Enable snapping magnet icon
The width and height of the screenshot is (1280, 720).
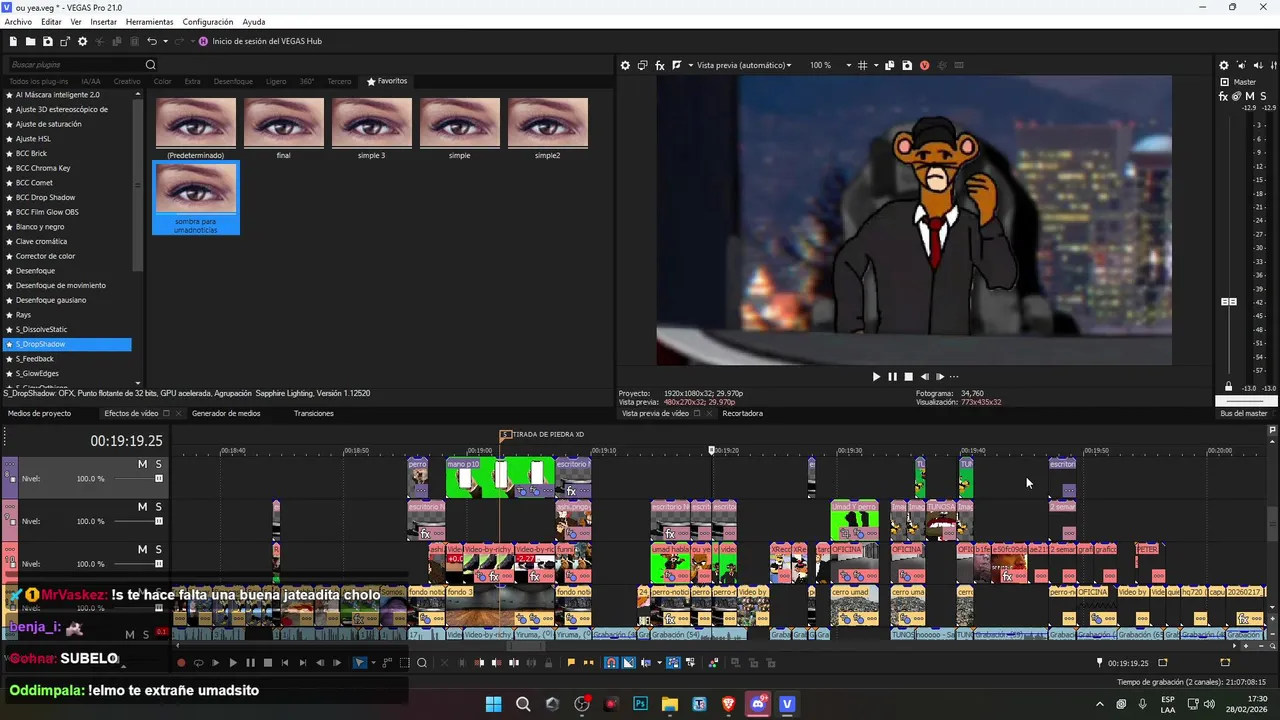click(x=611, y=663)
